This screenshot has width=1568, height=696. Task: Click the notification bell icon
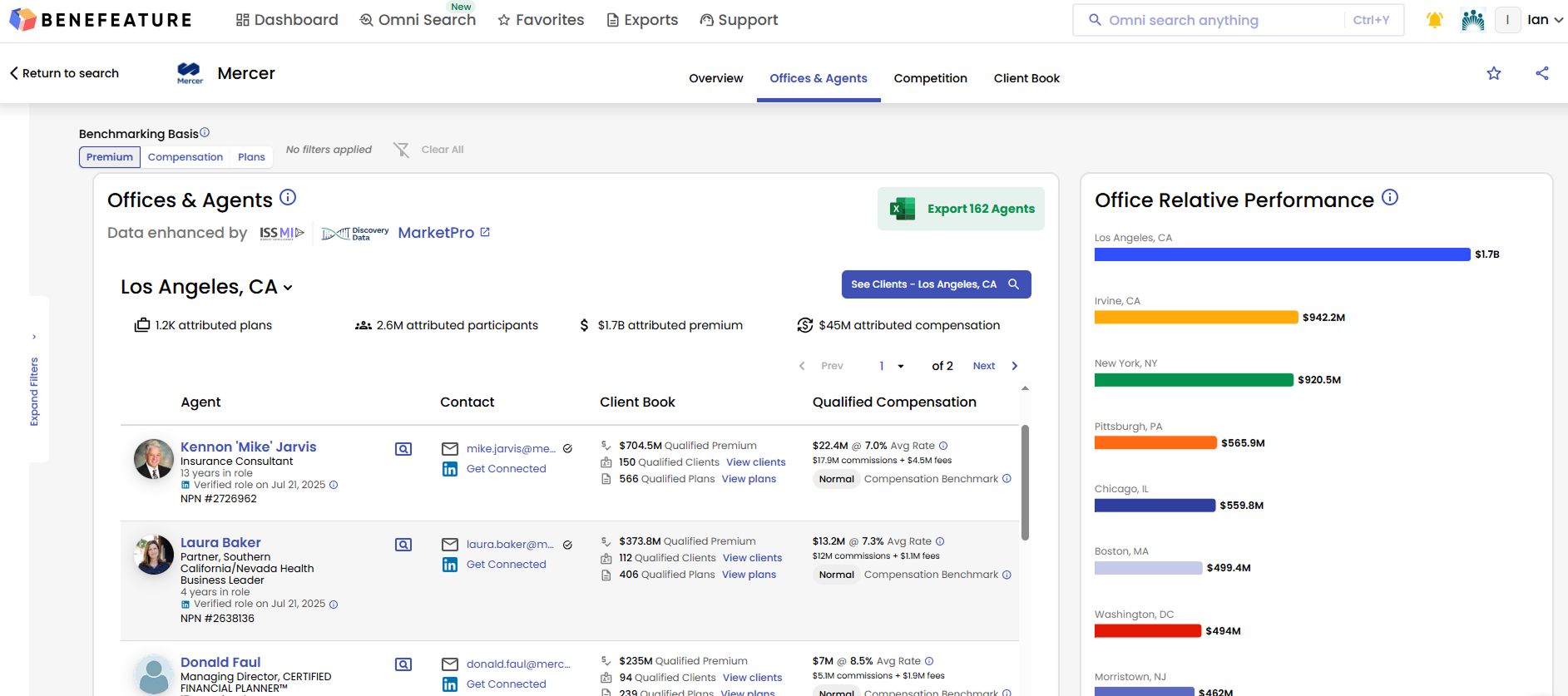point(1434,20)
